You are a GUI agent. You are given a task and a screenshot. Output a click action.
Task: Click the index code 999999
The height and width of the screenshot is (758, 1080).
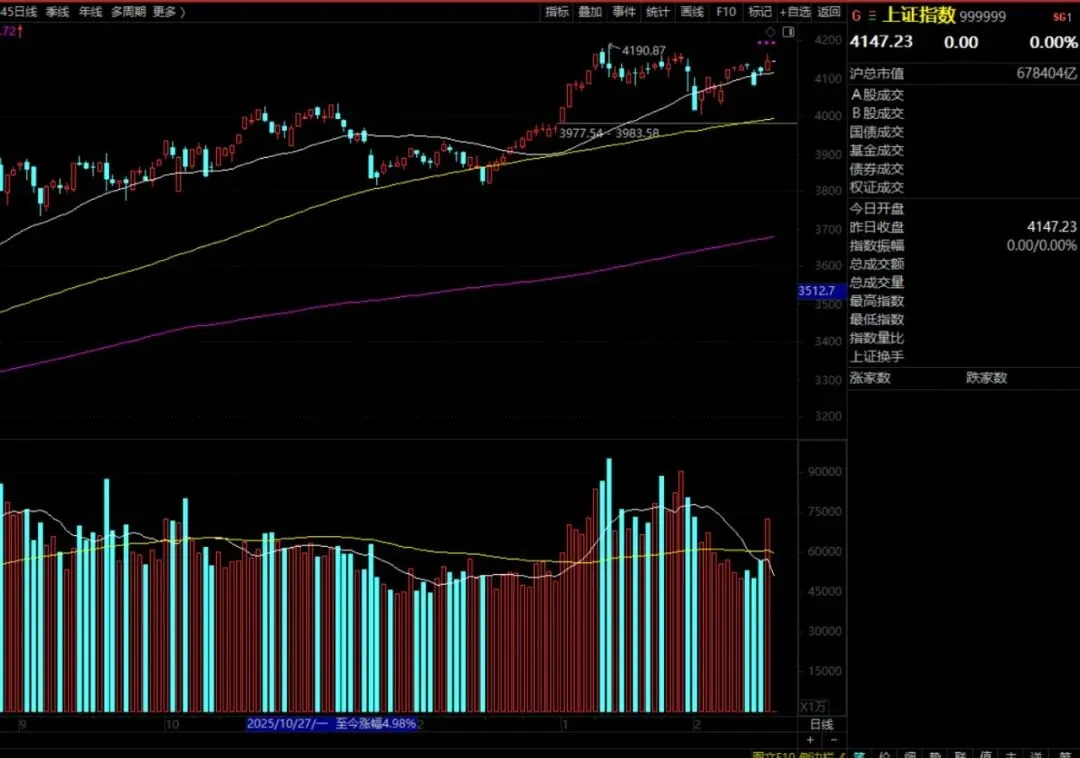(x=982, y=17)
